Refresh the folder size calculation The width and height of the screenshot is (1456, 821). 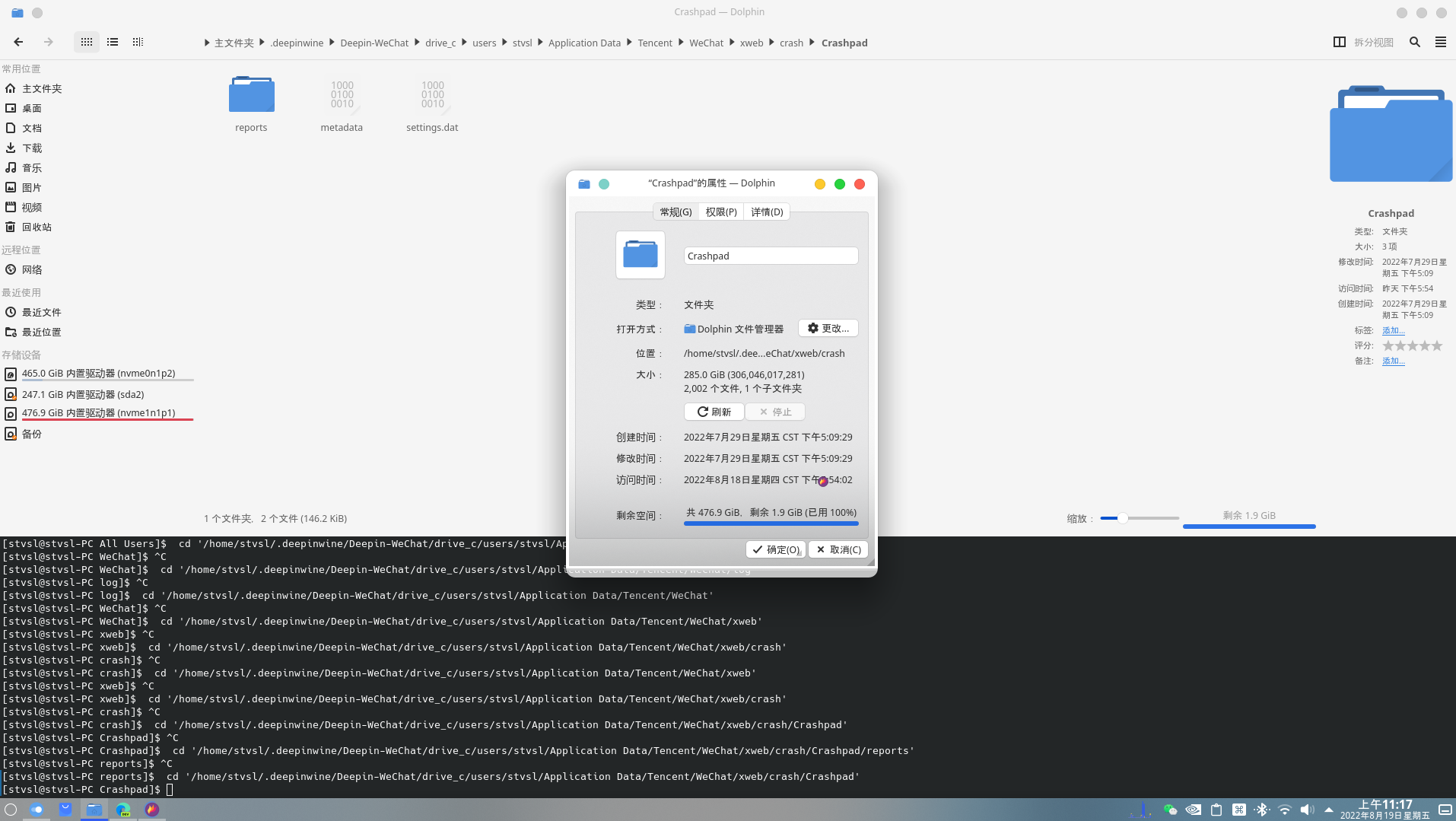714,412
